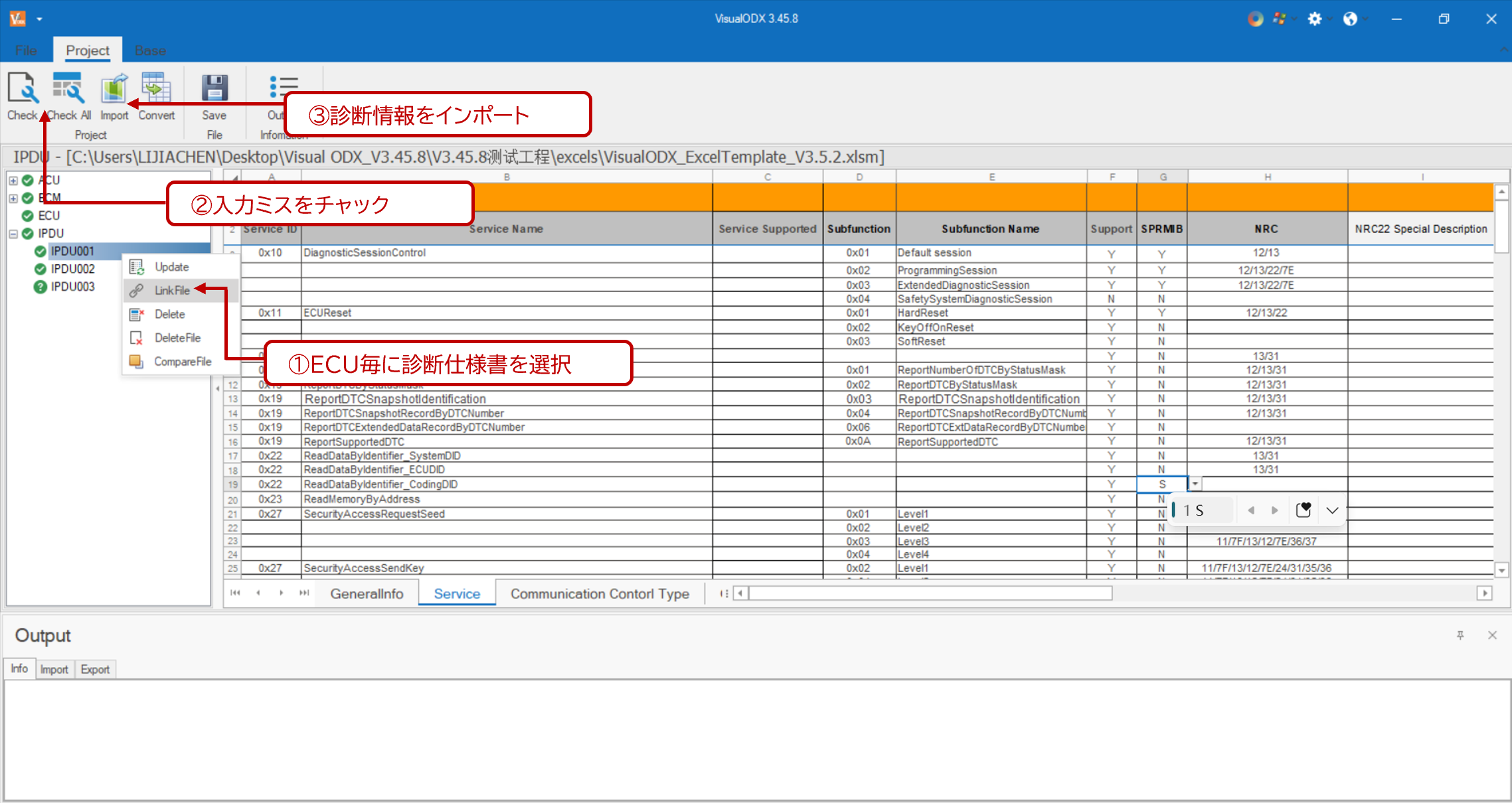
Task: Select column H header
Action: pyautogui.click(x=1267, y=177)
